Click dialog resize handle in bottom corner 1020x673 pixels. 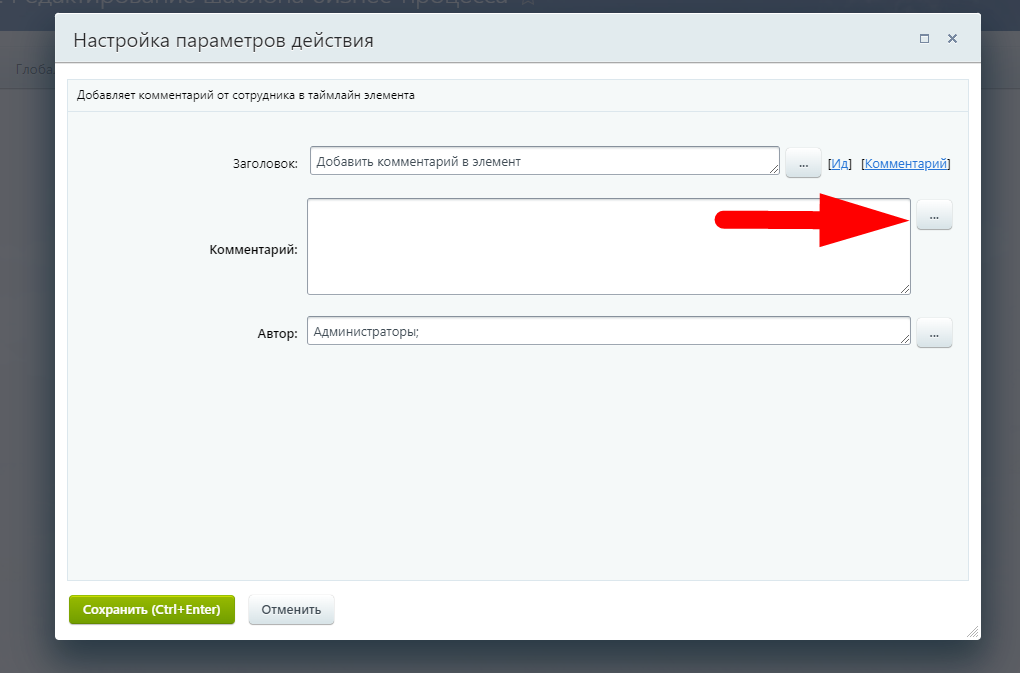point(972,632)
